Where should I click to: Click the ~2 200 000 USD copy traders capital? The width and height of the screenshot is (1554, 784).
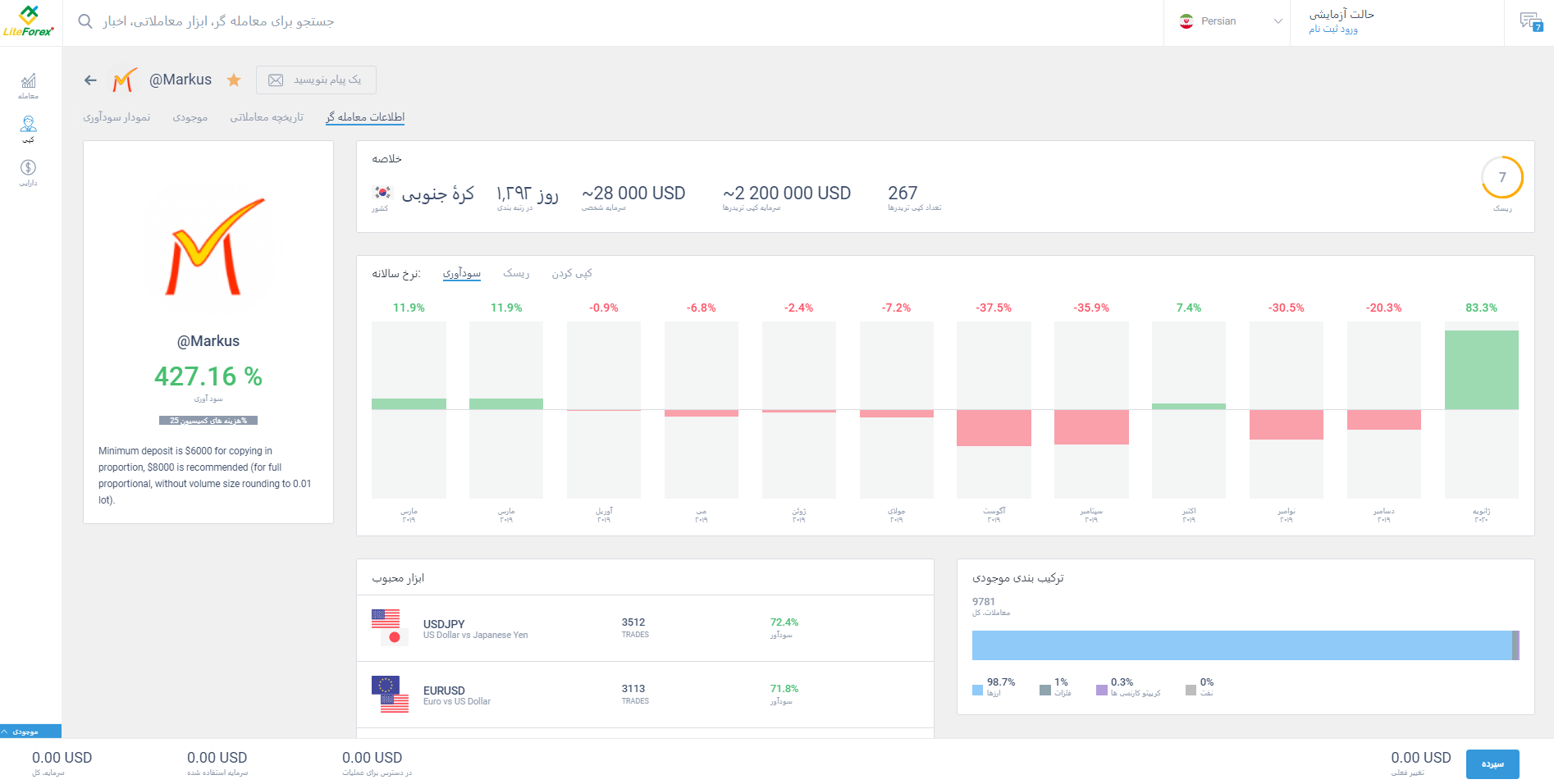pos(787,194)
